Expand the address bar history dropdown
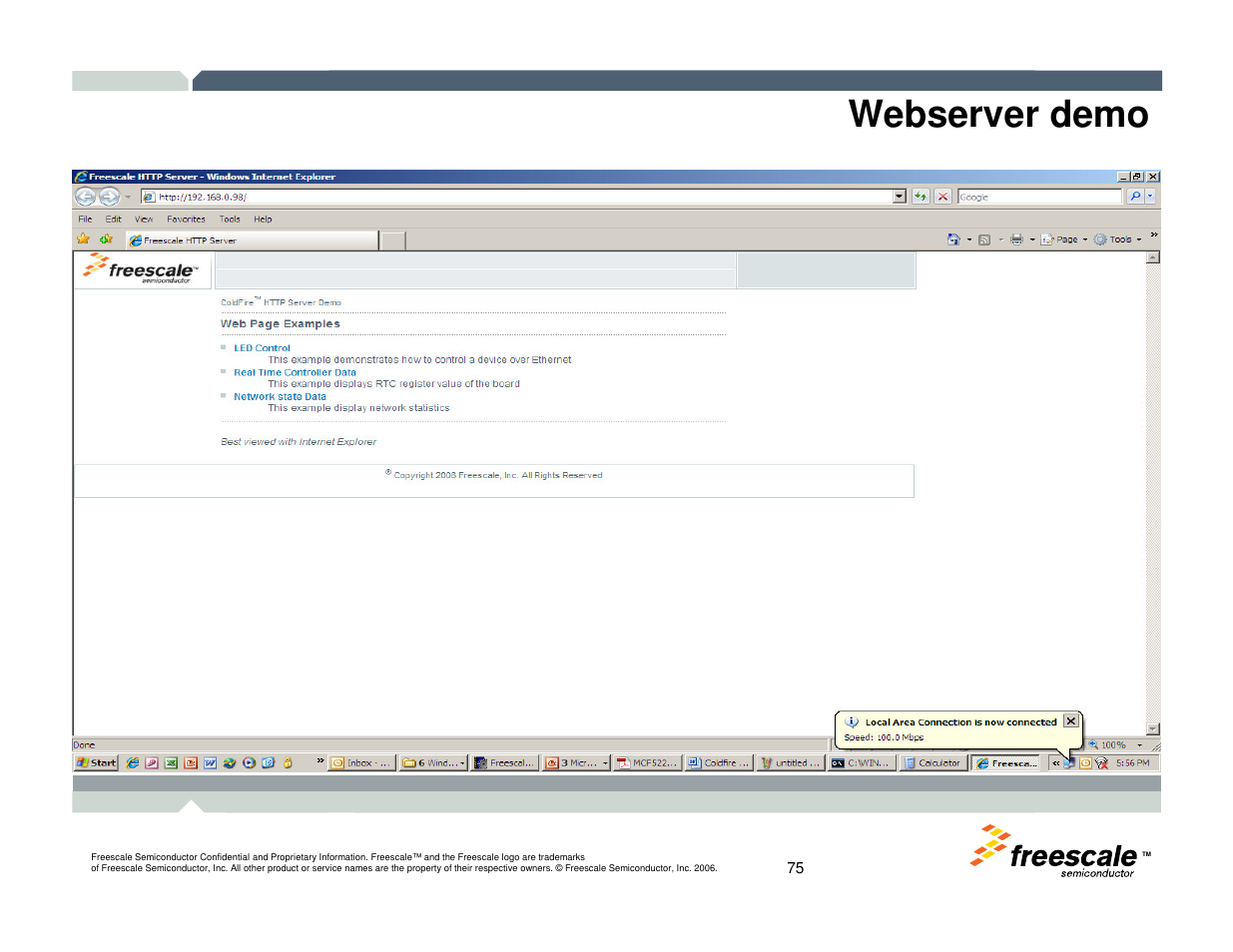 (x=900, y=197)
